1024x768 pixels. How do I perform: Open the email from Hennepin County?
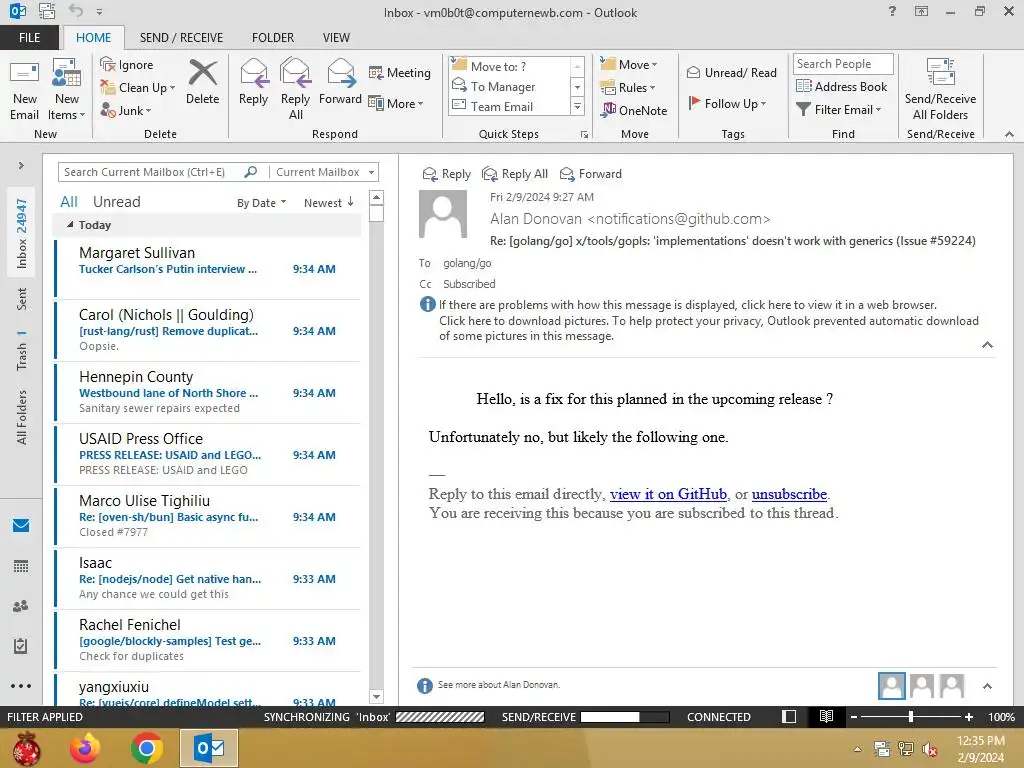coord(208,392)
